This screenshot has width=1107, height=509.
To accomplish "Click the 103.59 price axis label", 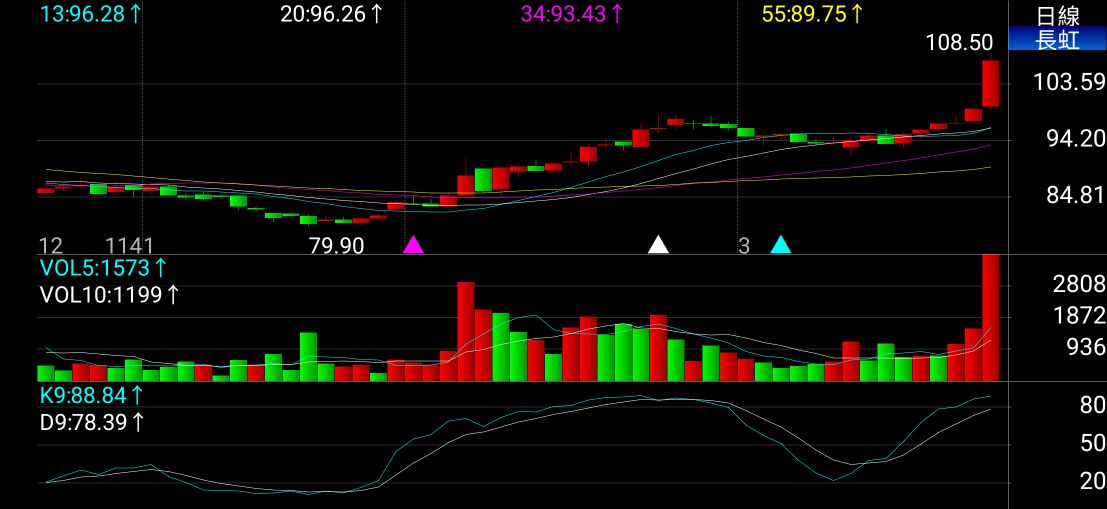I will [1070, 83].
